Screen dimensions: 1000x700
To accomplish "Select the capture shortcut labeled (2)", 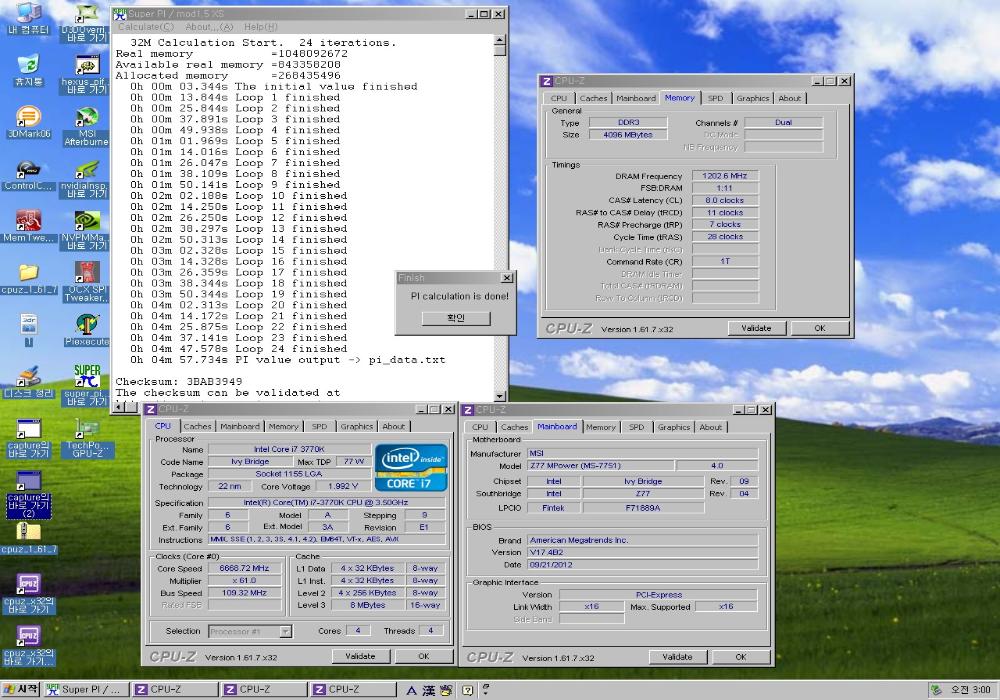I will pyautogui.click(x=28, y=494).
